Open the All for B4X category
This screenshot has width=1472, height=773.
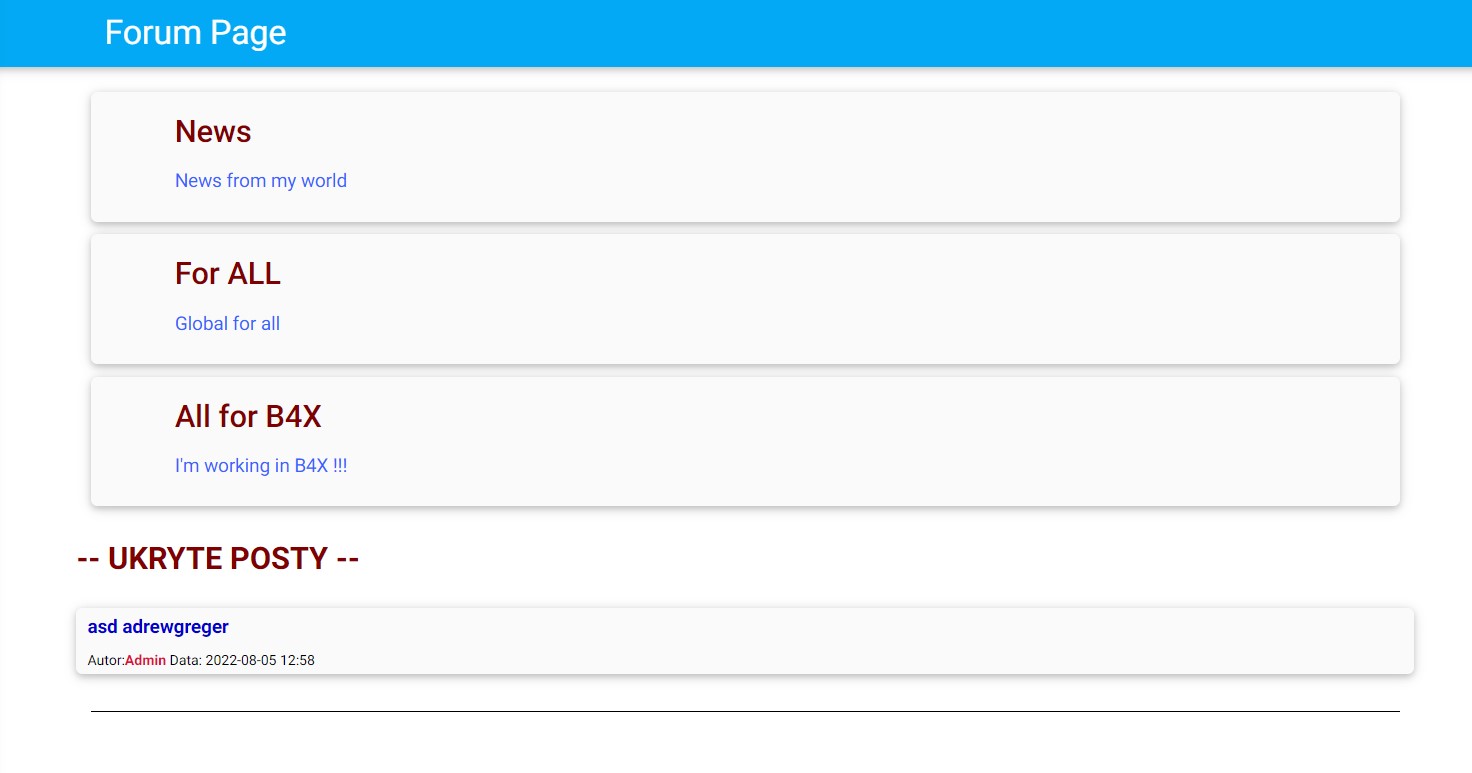[248, 416]
